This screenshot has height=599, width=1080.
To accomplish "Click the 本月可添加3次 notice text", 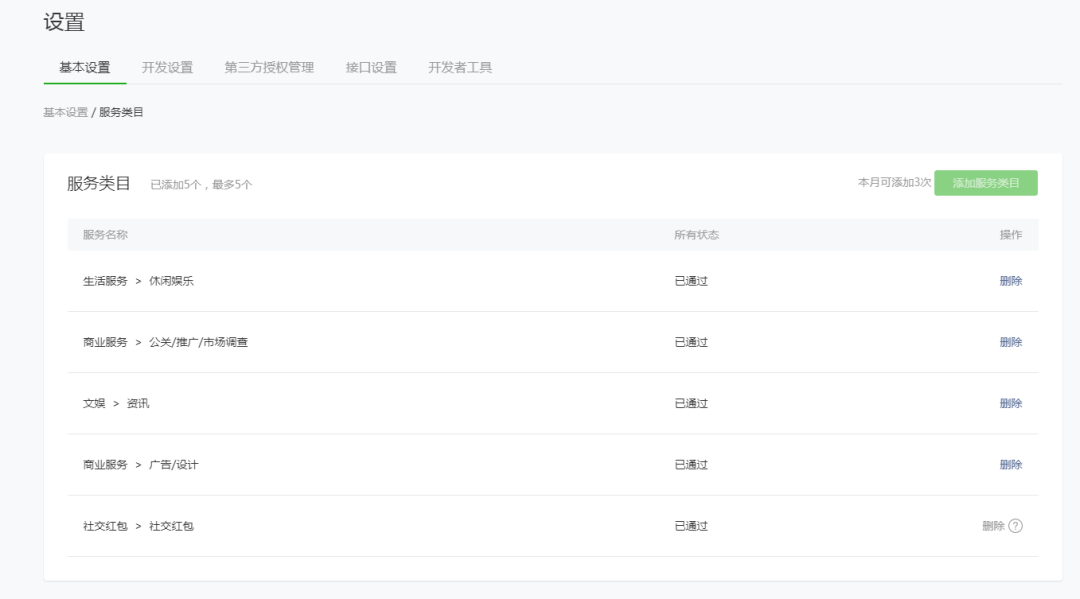I will point(894,182).
